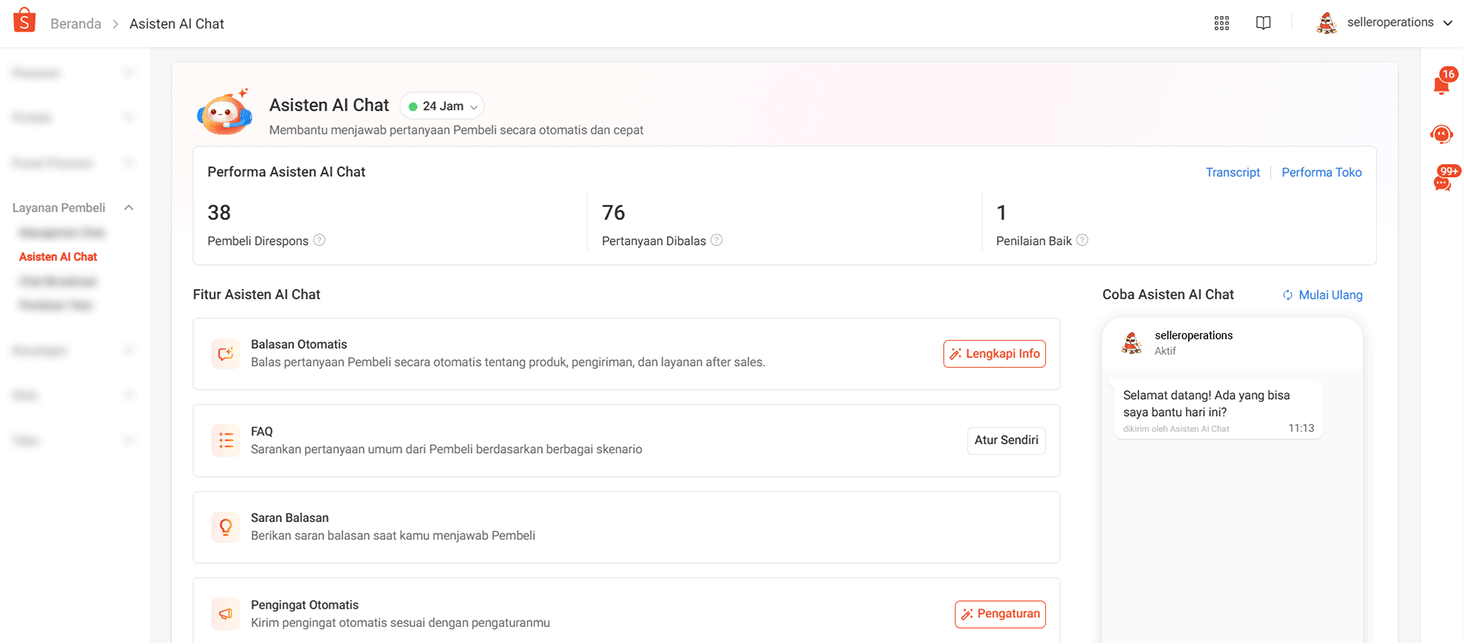Viewport: 1464px width, 644px height.
Task: Click the Shopee logo icon
Action: pos(24,21)
